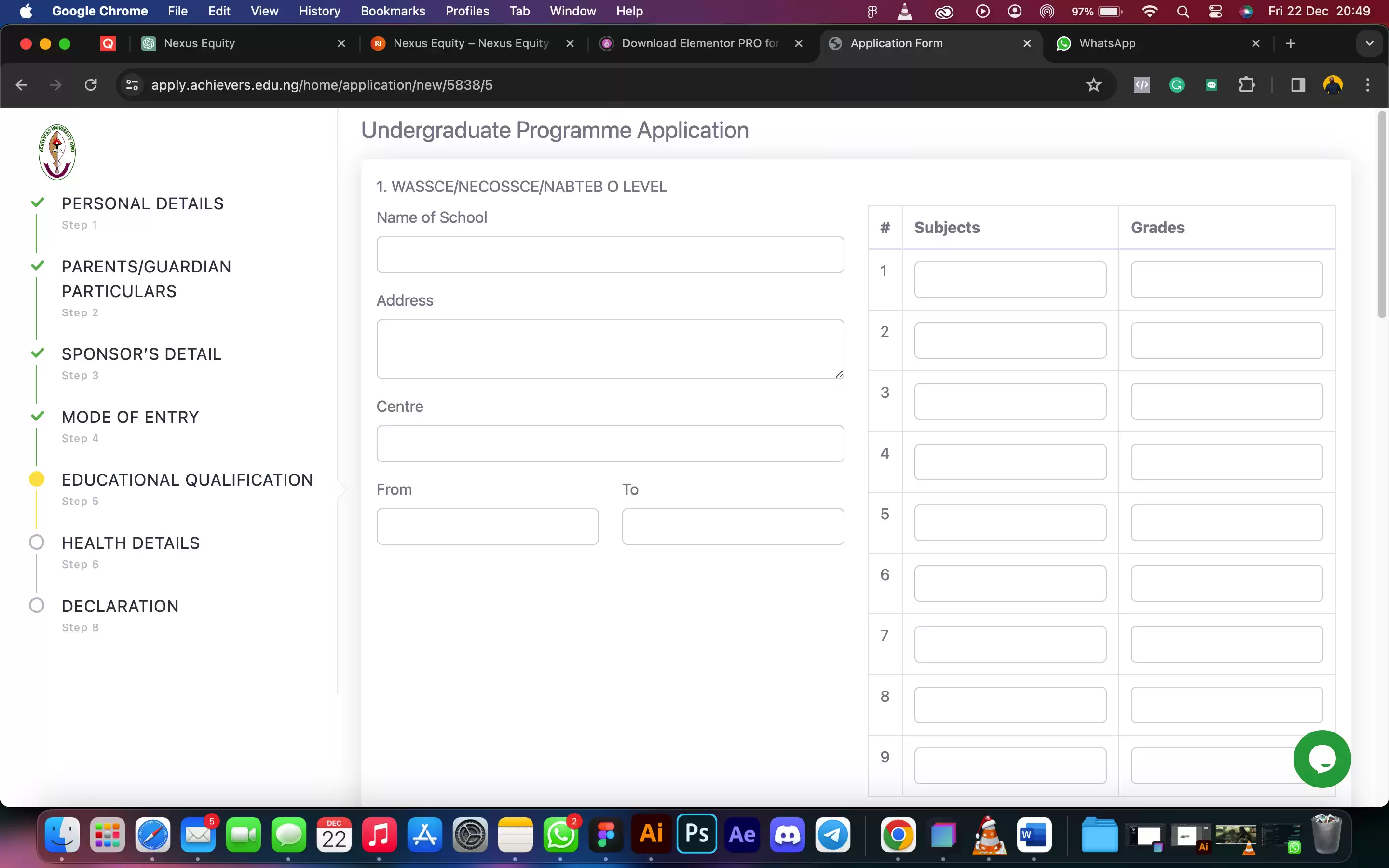1389x868 pixels.
Task: Open the Extensions puzzle icon
Action: [1246, 85]
